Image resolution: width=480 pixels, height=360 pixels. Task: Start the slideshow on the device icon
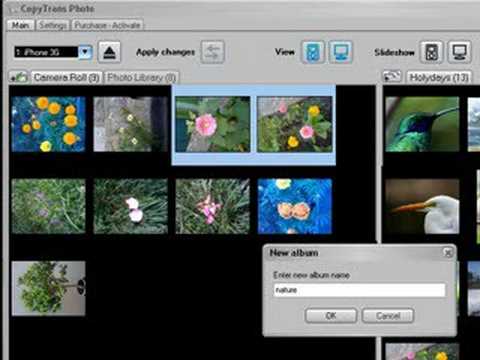[x=431, y=52]
